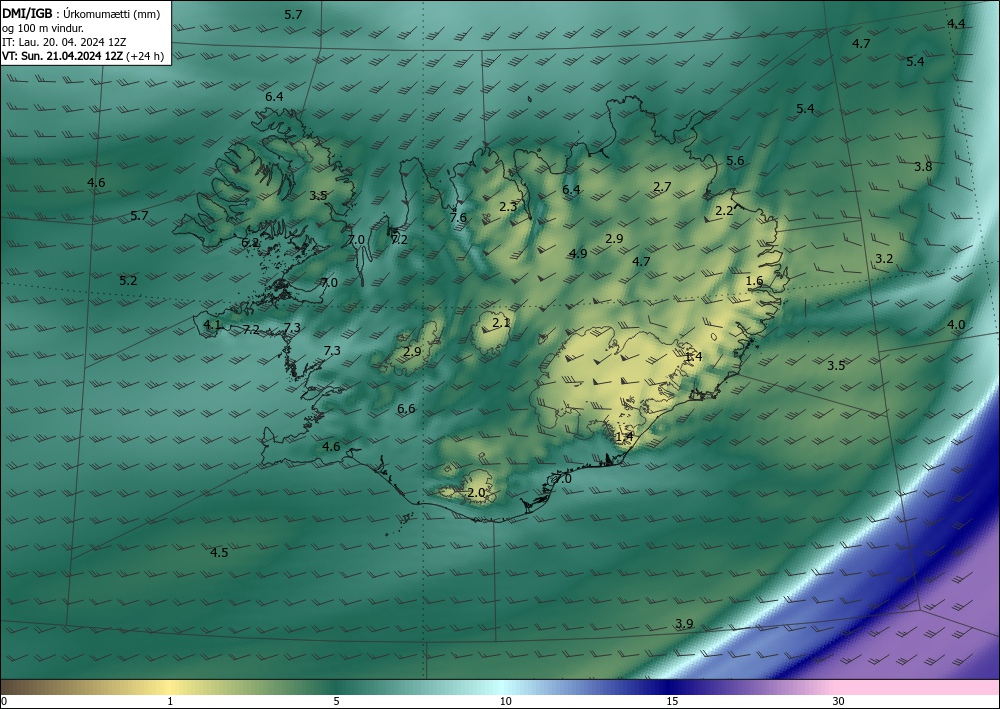The image size is (1000, 709).
Task: Click the valid time "VT: Sun. 21.04.2024 12Z"
Action: (x=62, y=56)
